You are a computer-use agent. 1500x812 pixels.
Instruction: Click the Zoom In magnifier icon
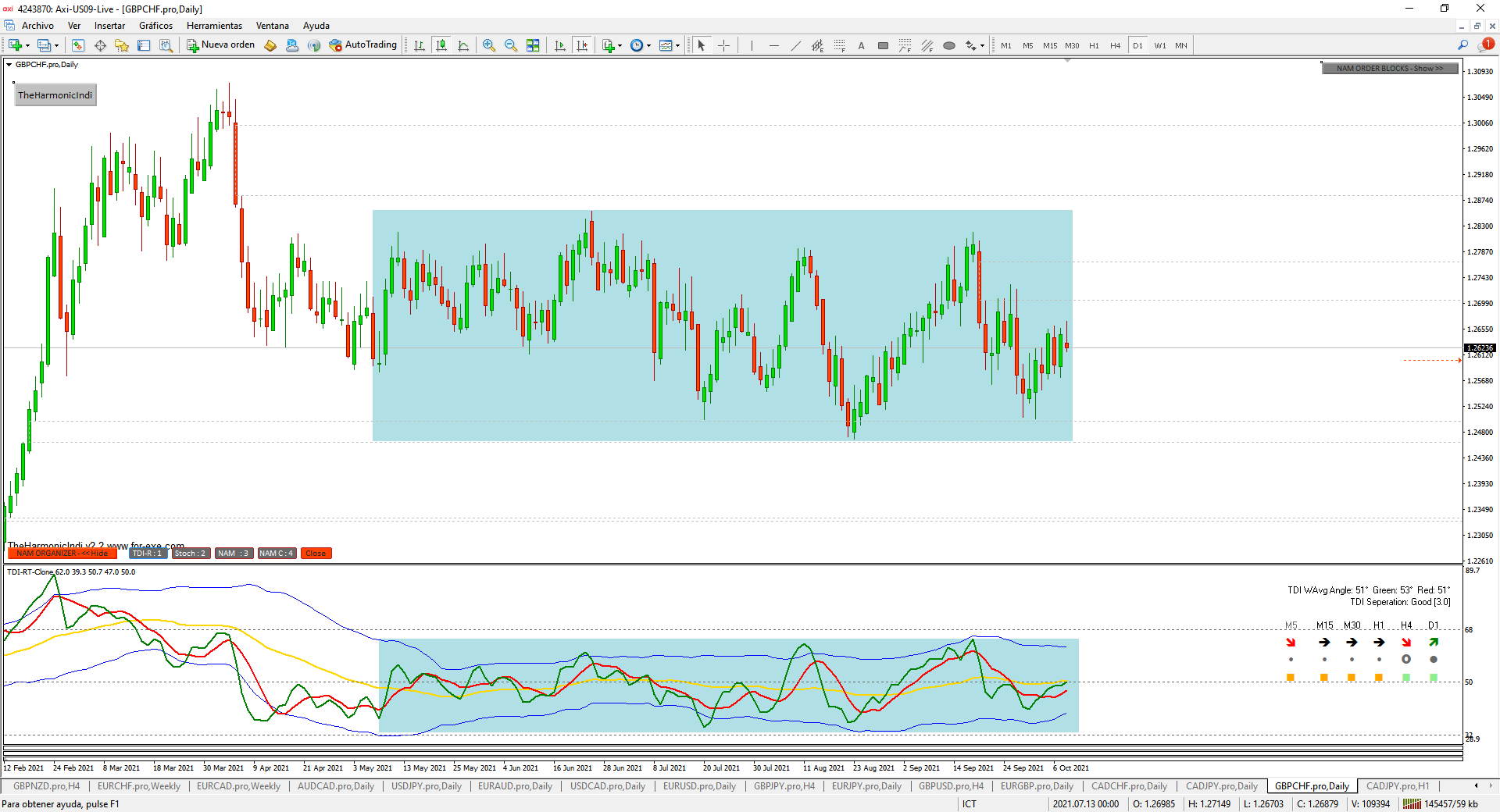click(489, 45)
